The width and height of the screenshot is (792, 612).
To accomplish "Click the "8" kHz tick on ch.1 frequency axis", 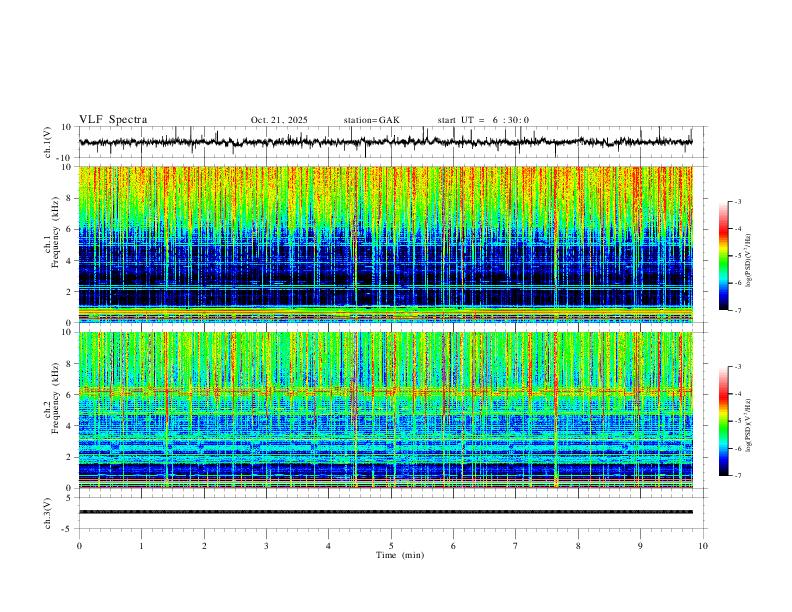I will [70, 198].
